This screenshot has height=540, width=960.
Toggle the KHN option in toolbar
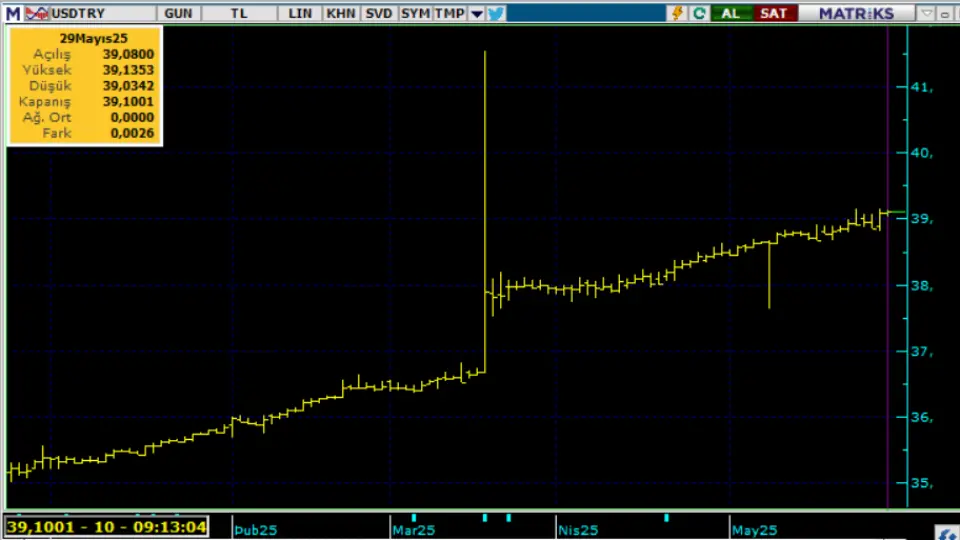tap(340, 13)
